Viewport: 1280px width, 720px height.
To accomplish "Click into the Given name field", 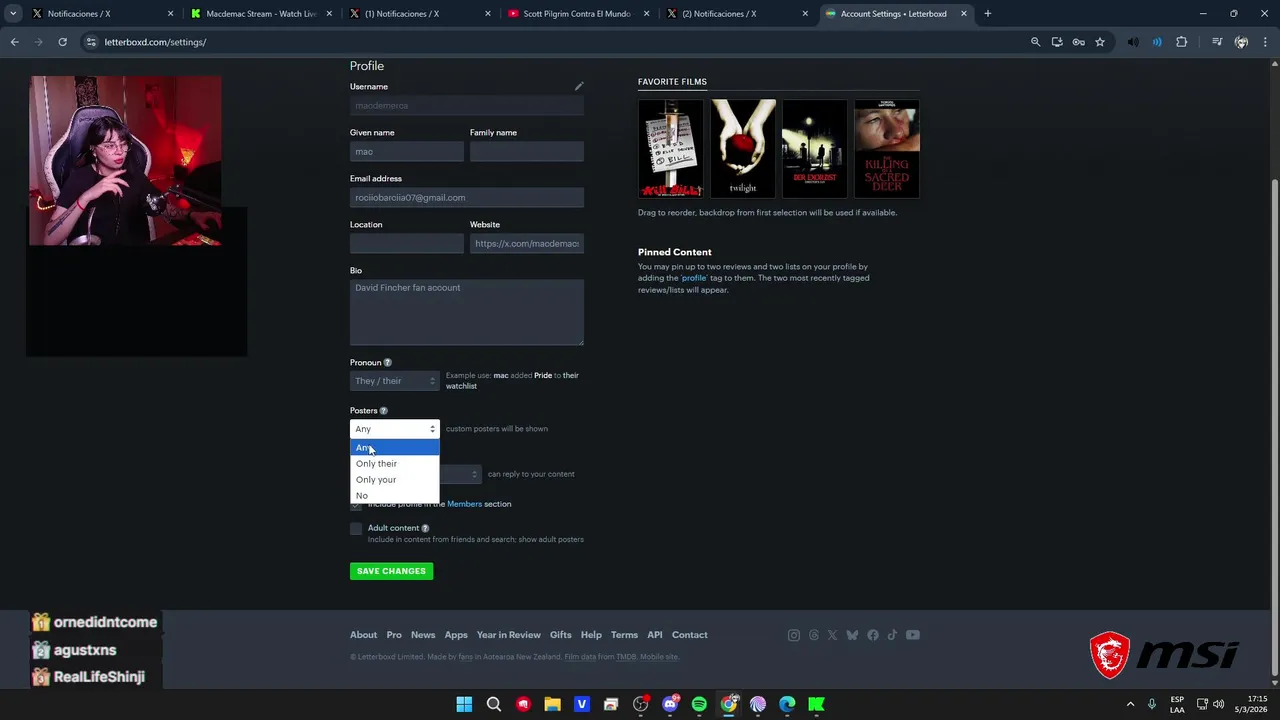I will click(x=407, y=151).
